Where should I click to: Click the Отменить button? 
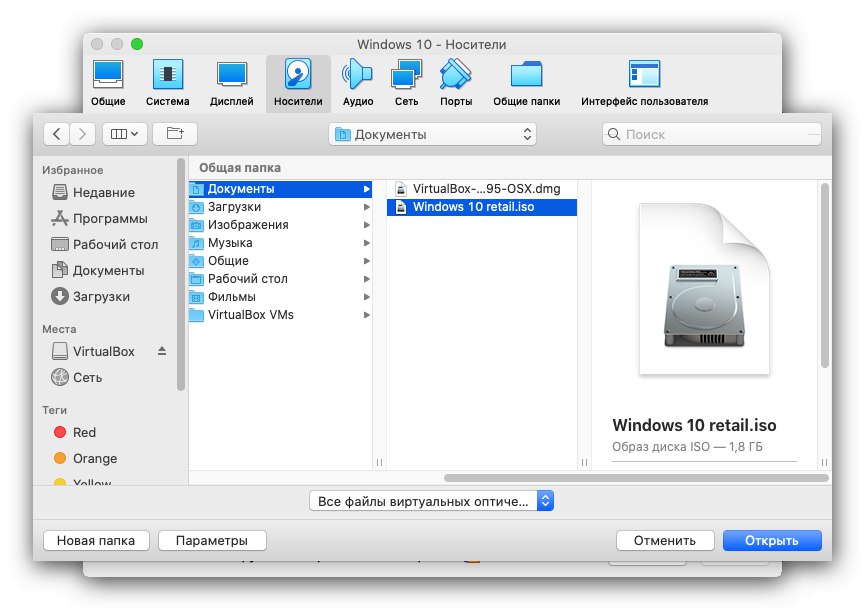(x=665, y=541)
